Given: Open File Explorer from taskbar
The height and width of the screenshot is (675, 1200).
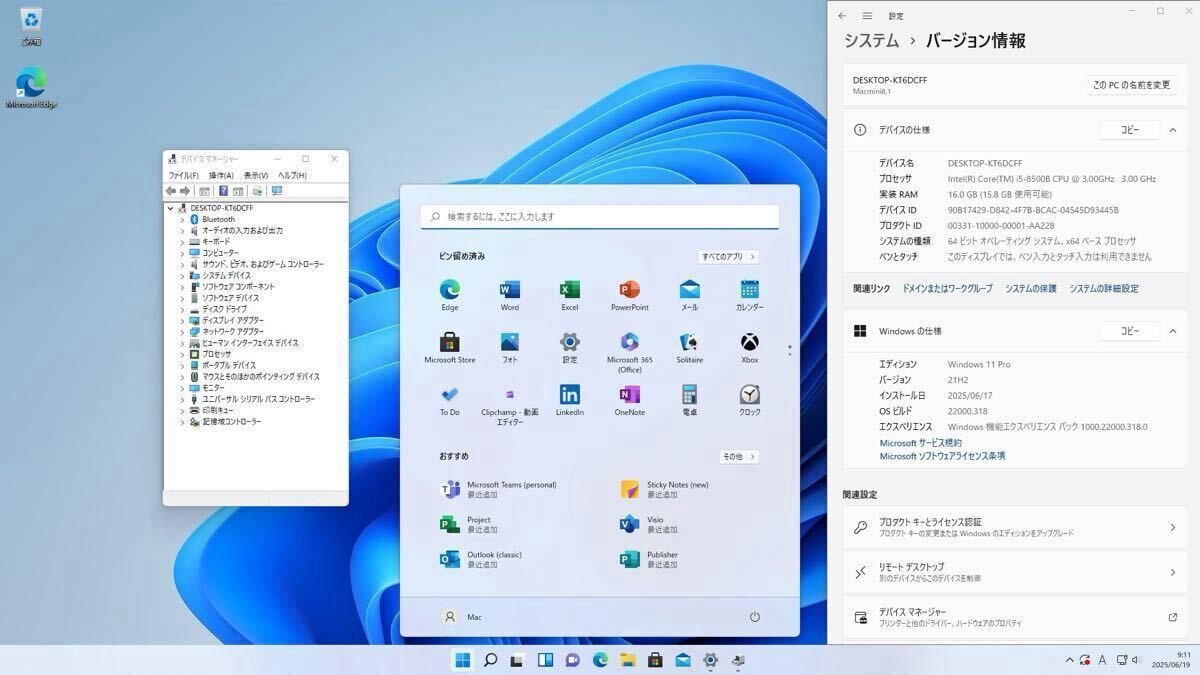Looking at the screenshot, I should click(x=627, y=660).
